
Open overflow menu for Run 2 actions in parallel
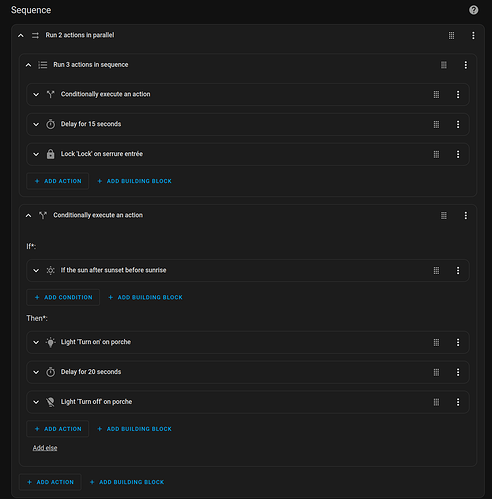tap(473, 35)
